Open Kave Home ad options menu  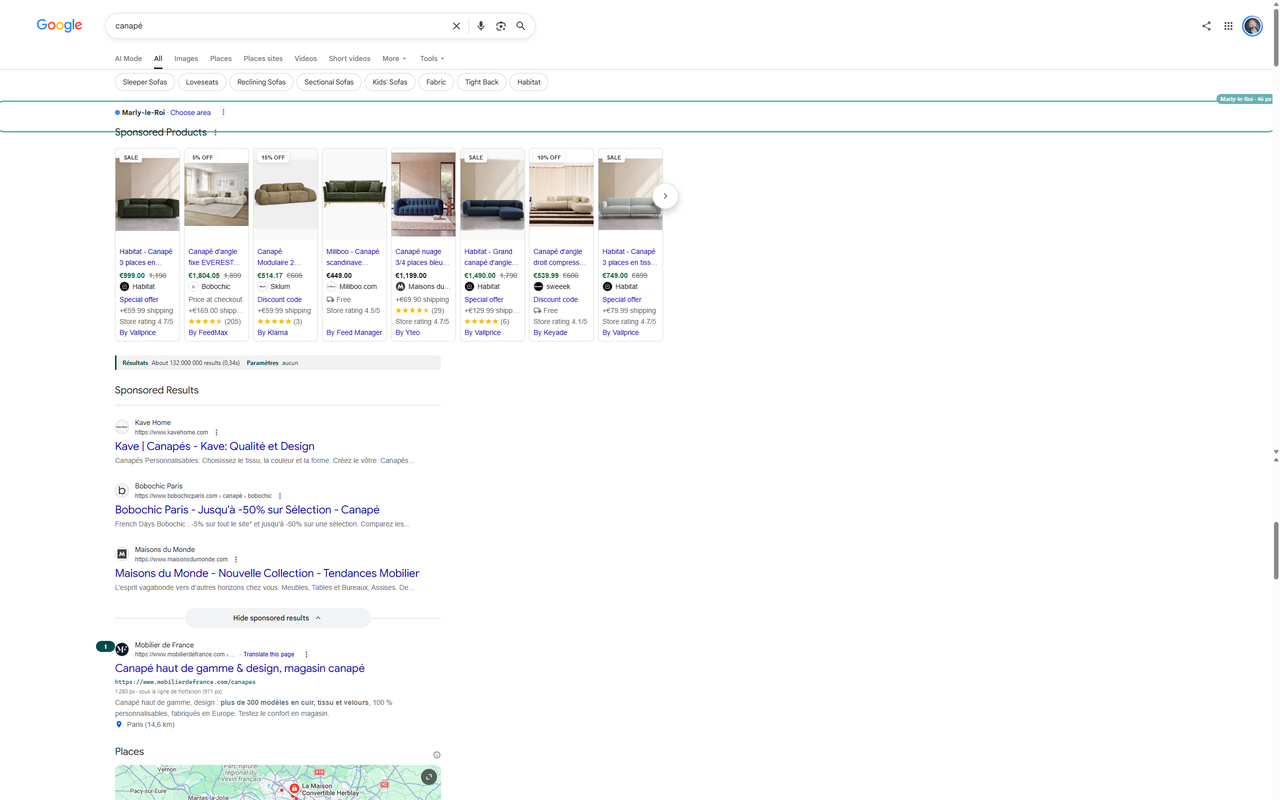click(216, 433)
